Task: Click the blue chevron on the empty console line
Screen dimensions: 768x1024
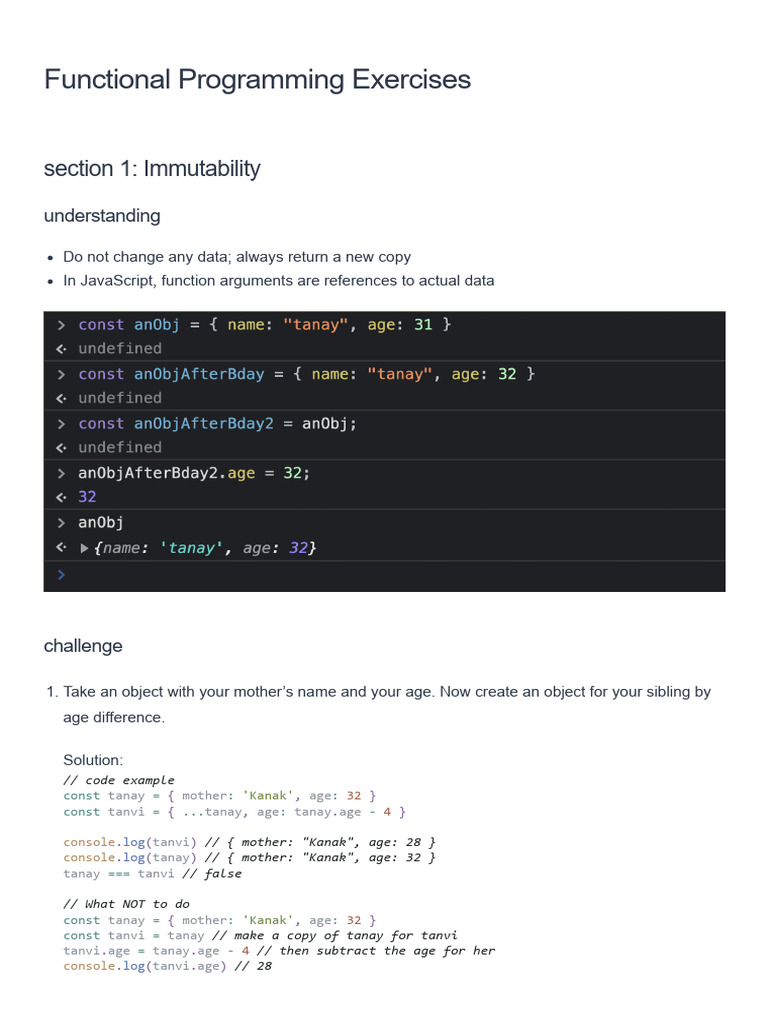Action: pyautogui.click(x=61, y=575)
